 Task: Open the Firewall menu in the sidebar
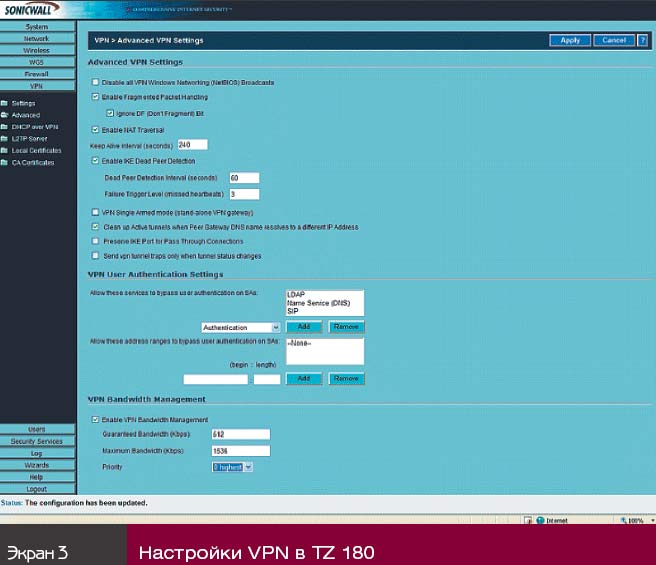coord(36,73)
